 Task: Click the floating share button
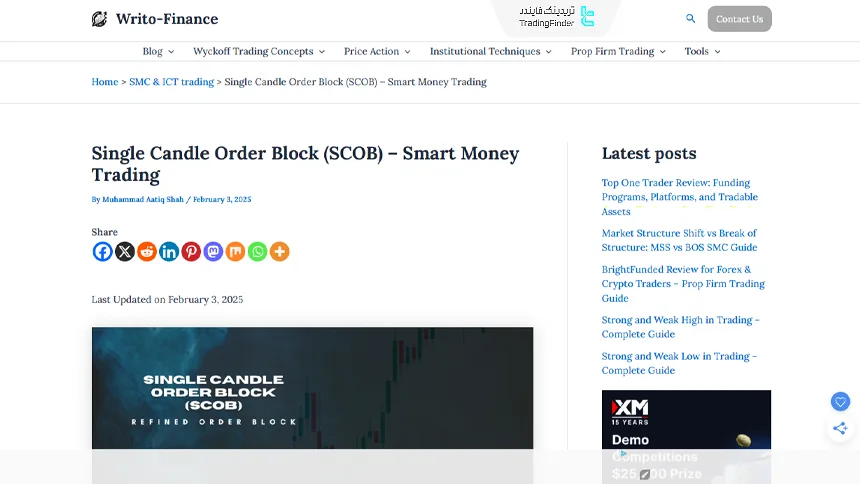[x=840, y=428]
